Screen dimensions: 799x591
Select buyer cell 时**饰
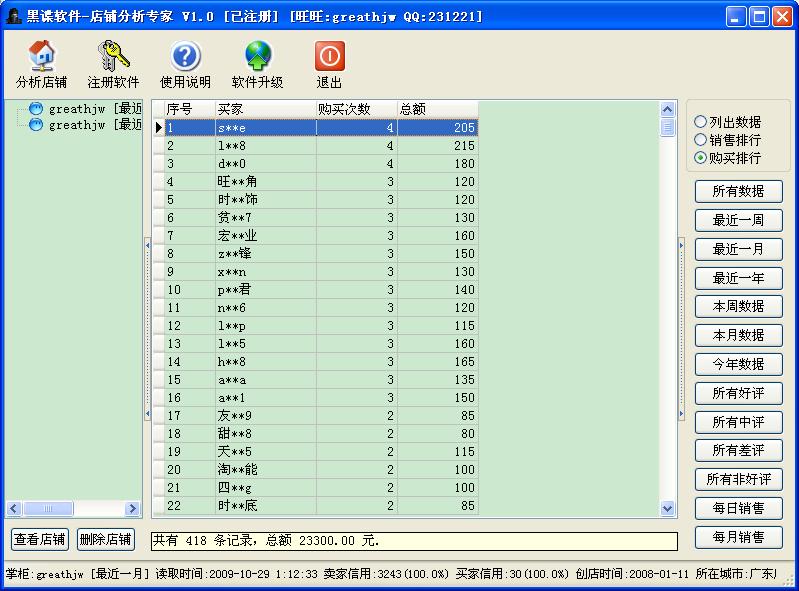[x=265, y=200]
